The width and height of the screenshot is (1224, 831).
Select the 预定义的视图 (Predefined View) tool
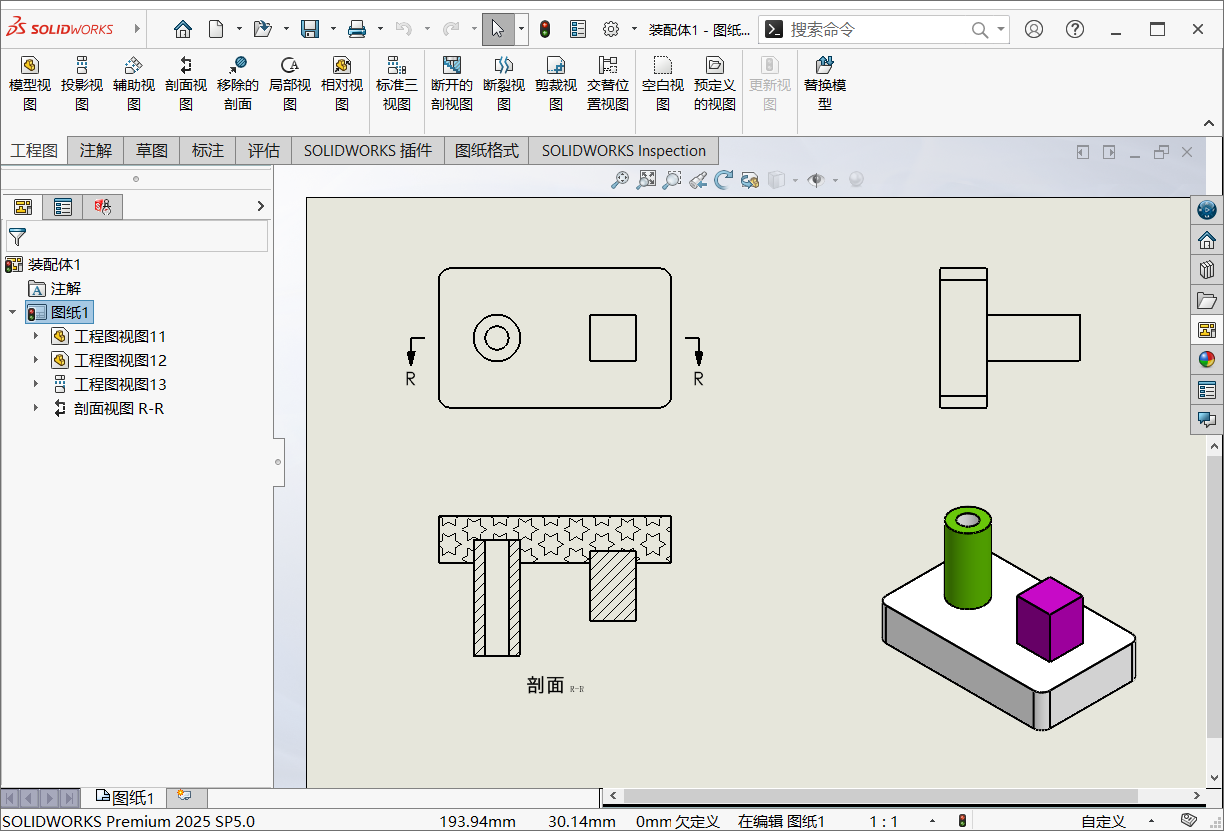[x=715, y=84]
